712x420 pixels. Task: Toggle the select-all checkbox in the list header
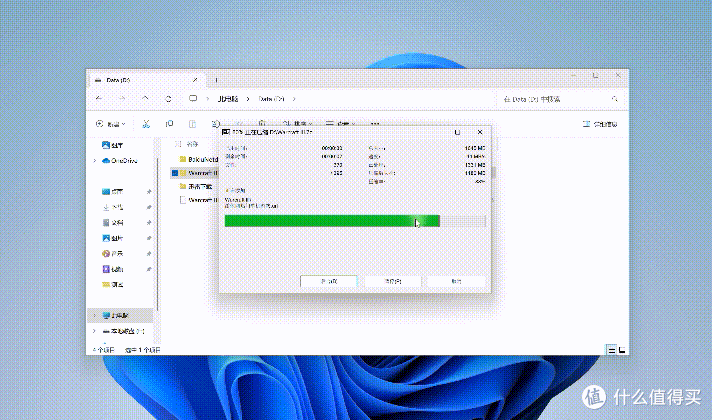[x=178, y=144]
